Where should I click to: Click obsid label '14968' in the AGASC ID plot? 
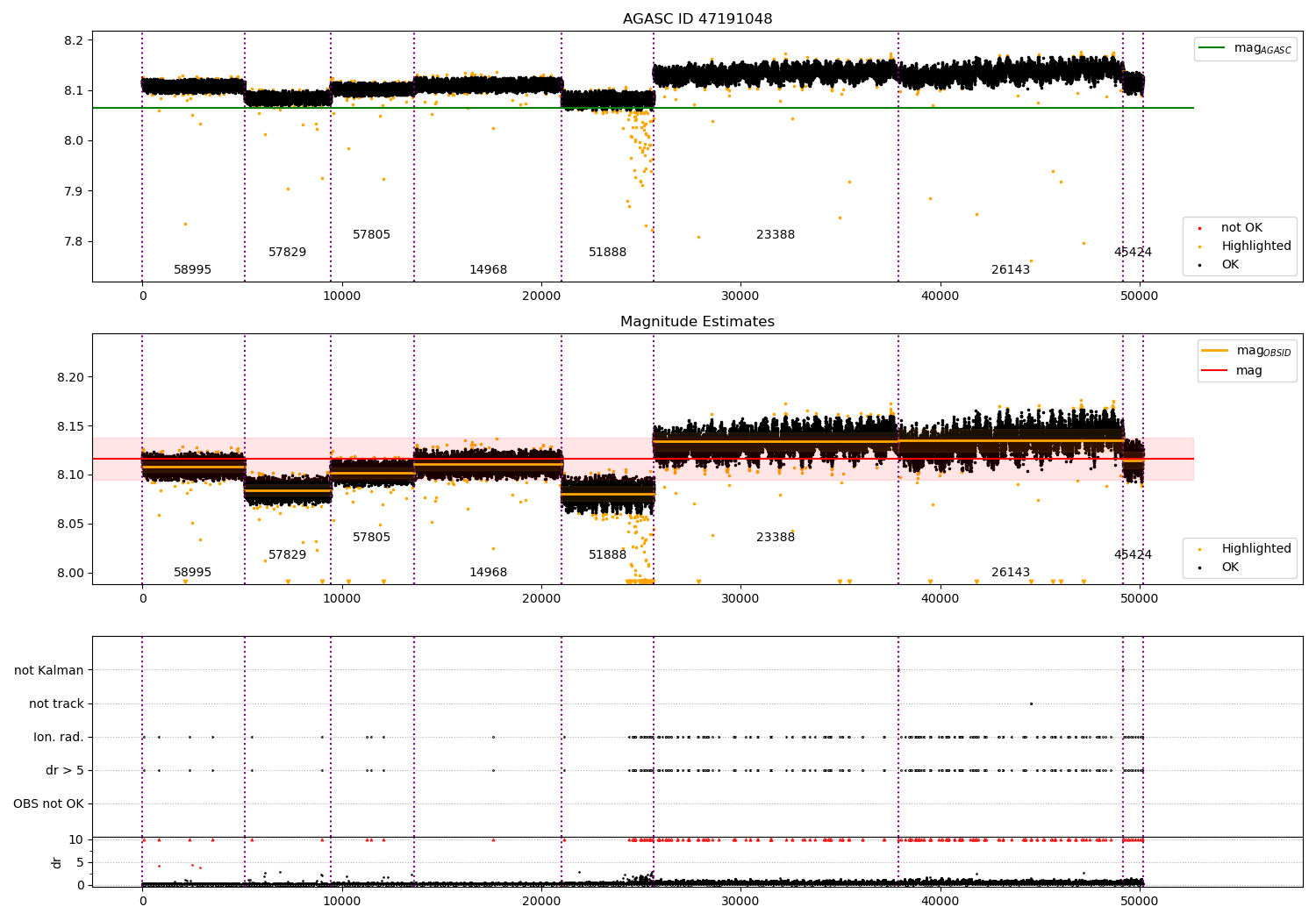pos(488,270)
